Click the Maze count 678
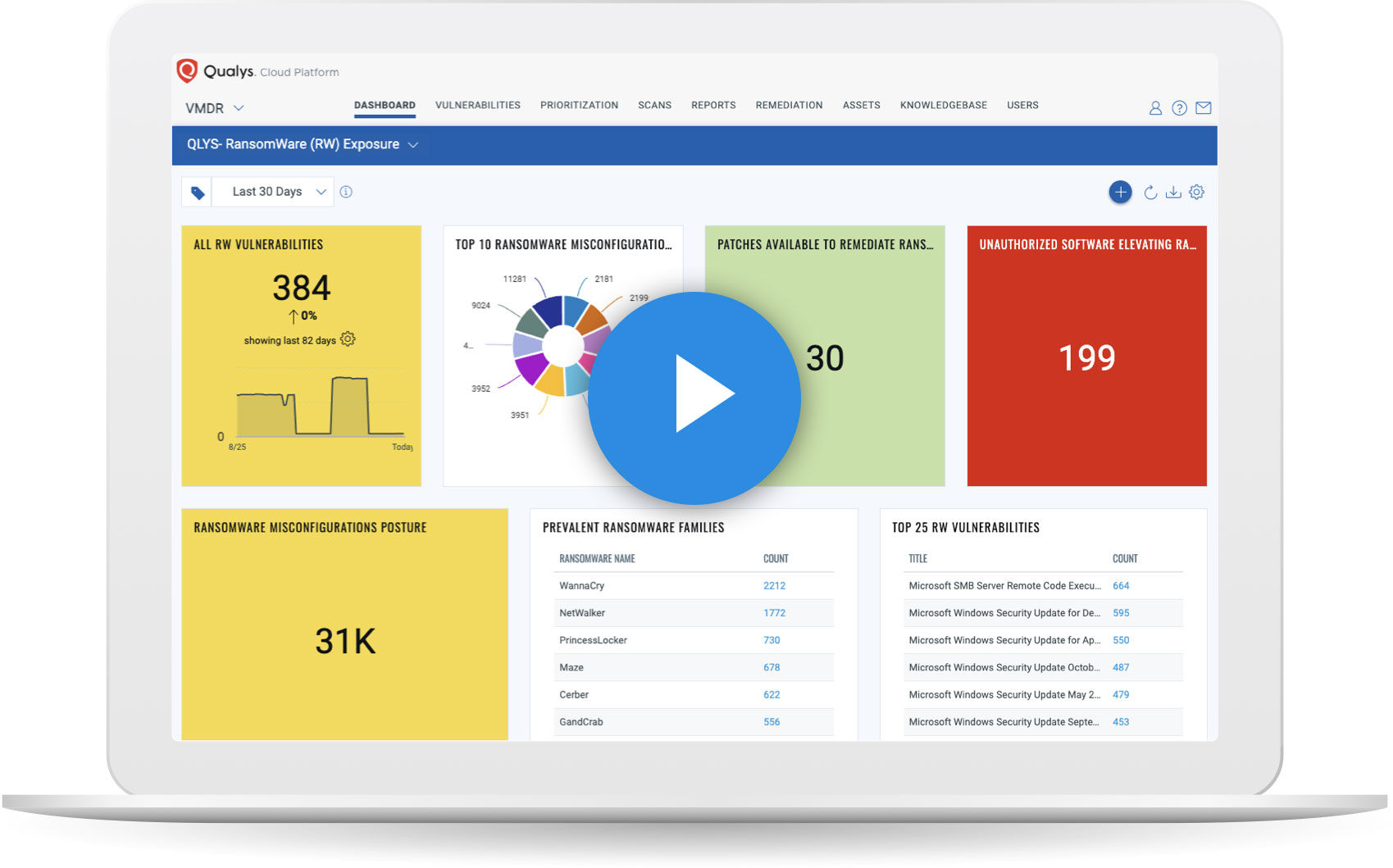 pyautogui.click(x=772, y=668)
